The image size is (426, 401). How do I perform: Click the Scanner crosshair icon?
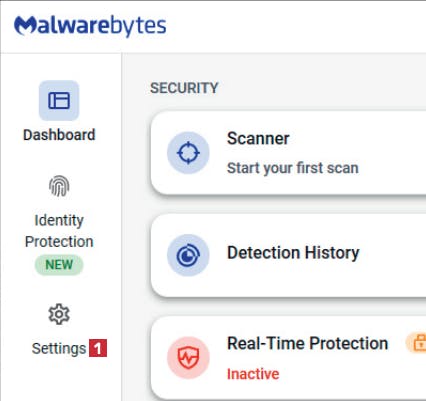point(188,153)
